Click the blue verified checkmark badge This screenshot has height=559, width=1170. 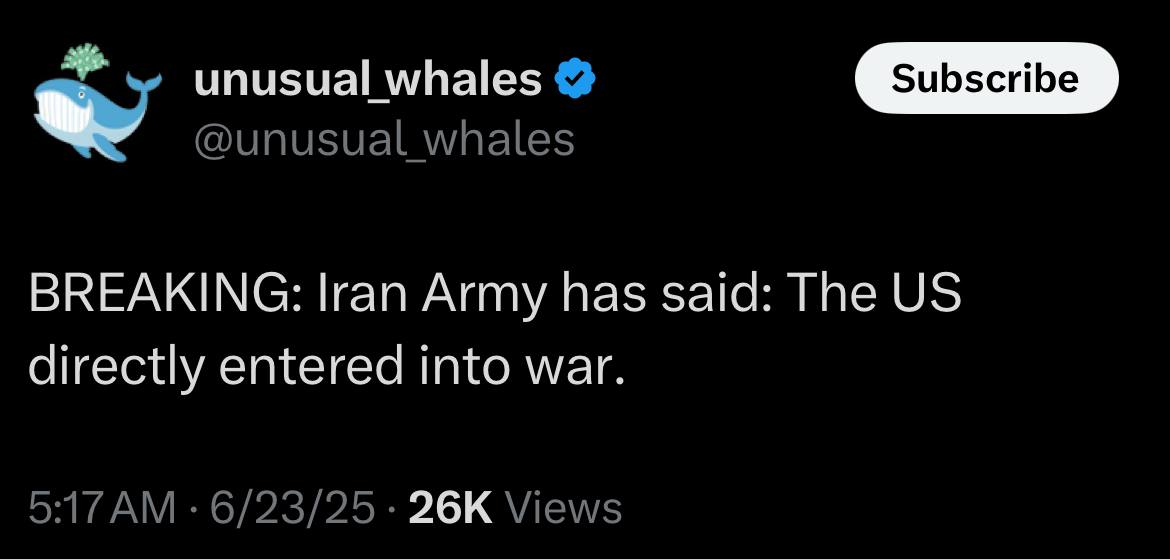pyautogui.click(x=575, y=80)
